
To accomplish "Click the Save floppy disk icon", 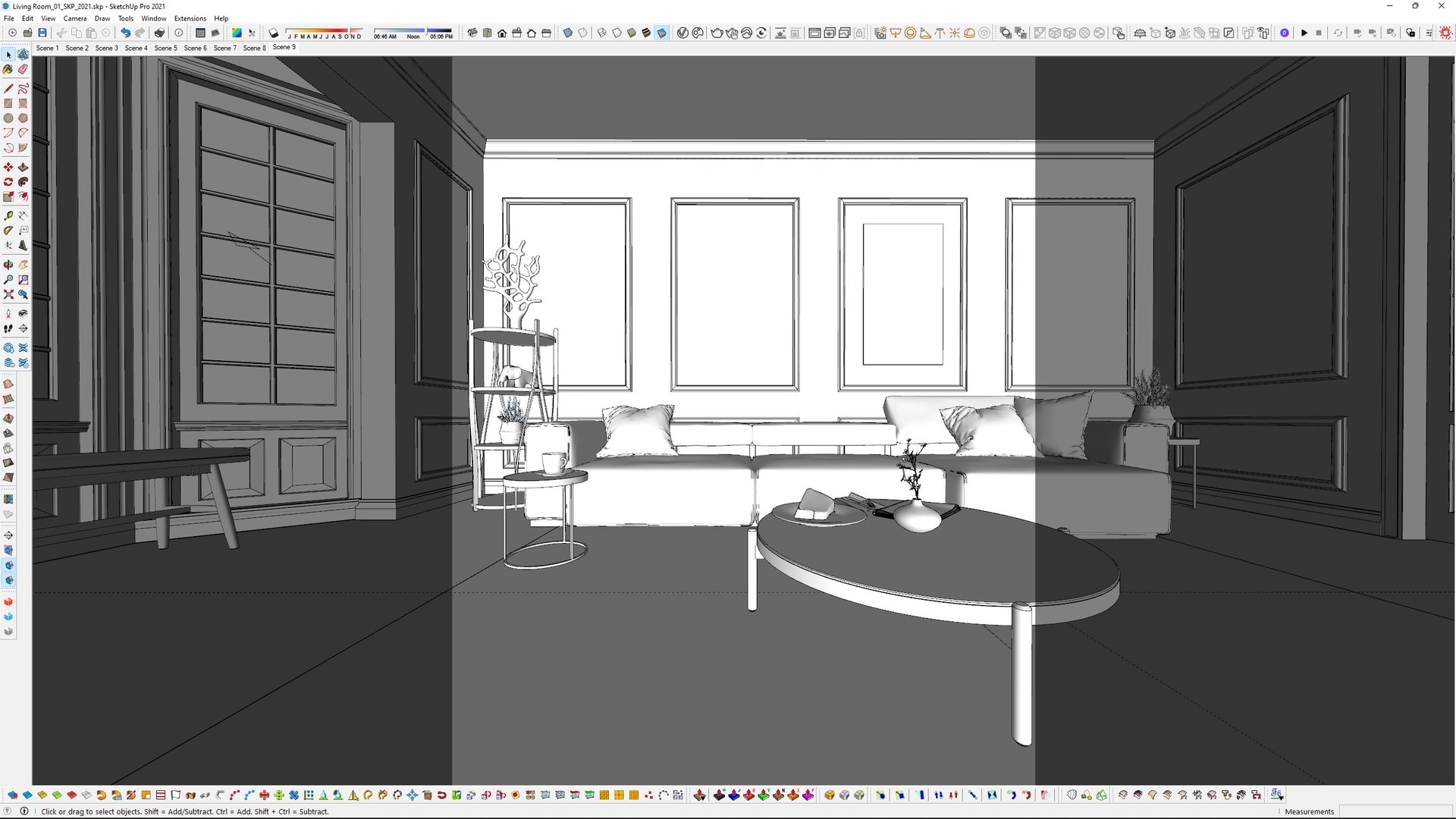I will (42, 33).
